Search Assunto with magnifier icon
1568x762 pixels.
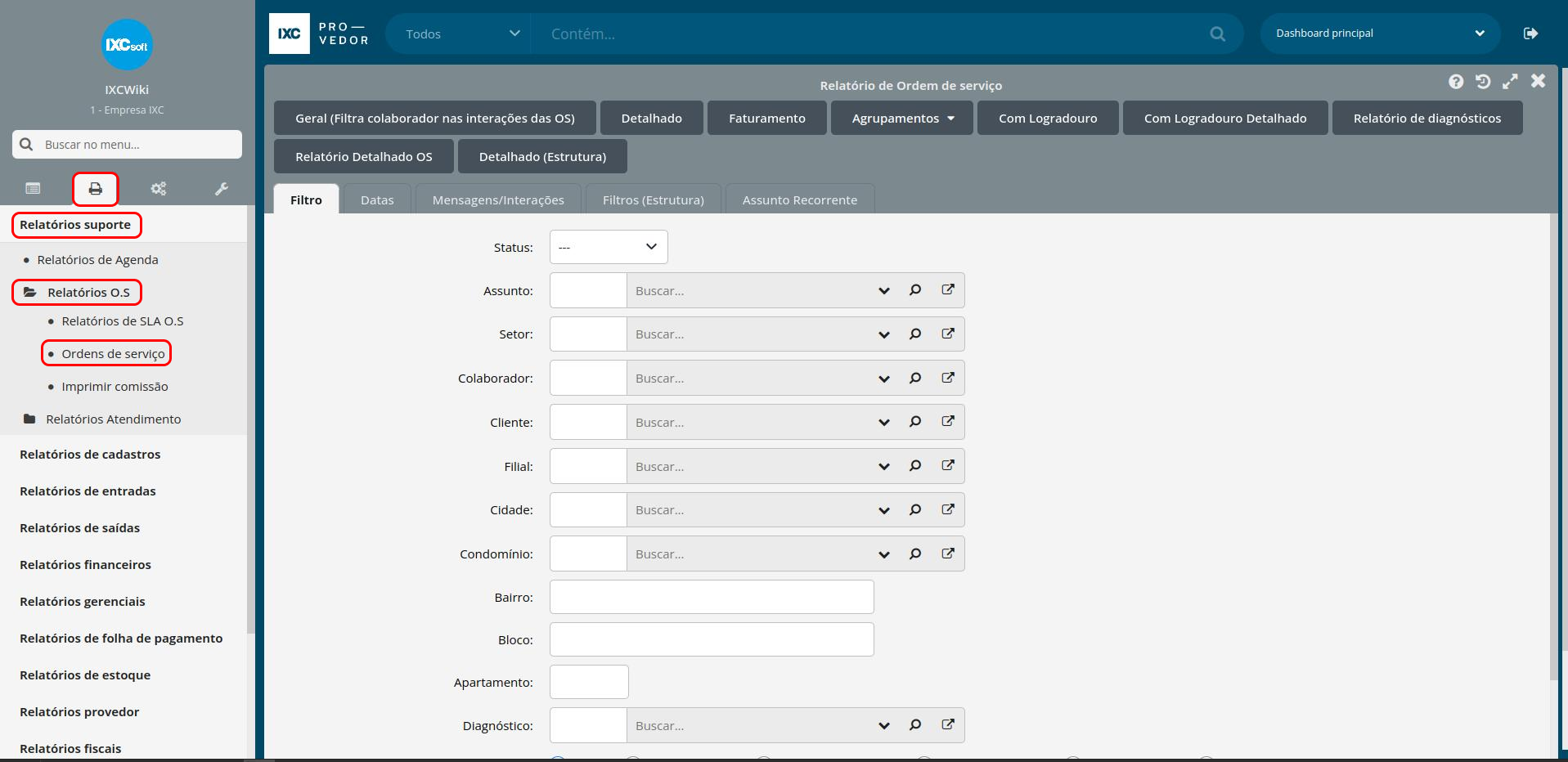[x=915, y=290]
